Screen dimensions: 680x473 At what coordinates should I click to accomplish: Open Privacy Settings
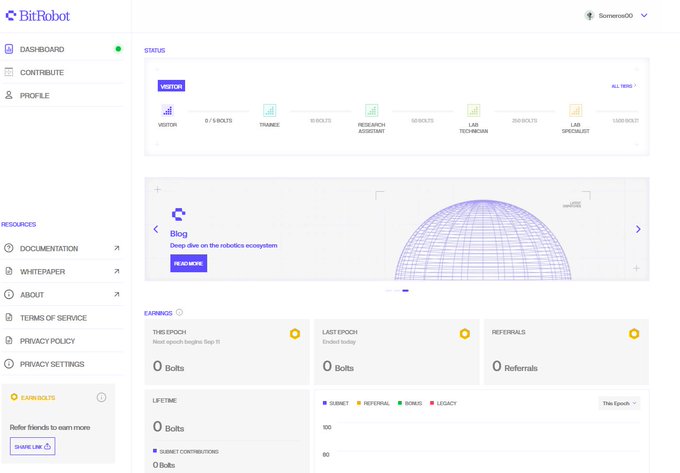[x=62, y=364]
